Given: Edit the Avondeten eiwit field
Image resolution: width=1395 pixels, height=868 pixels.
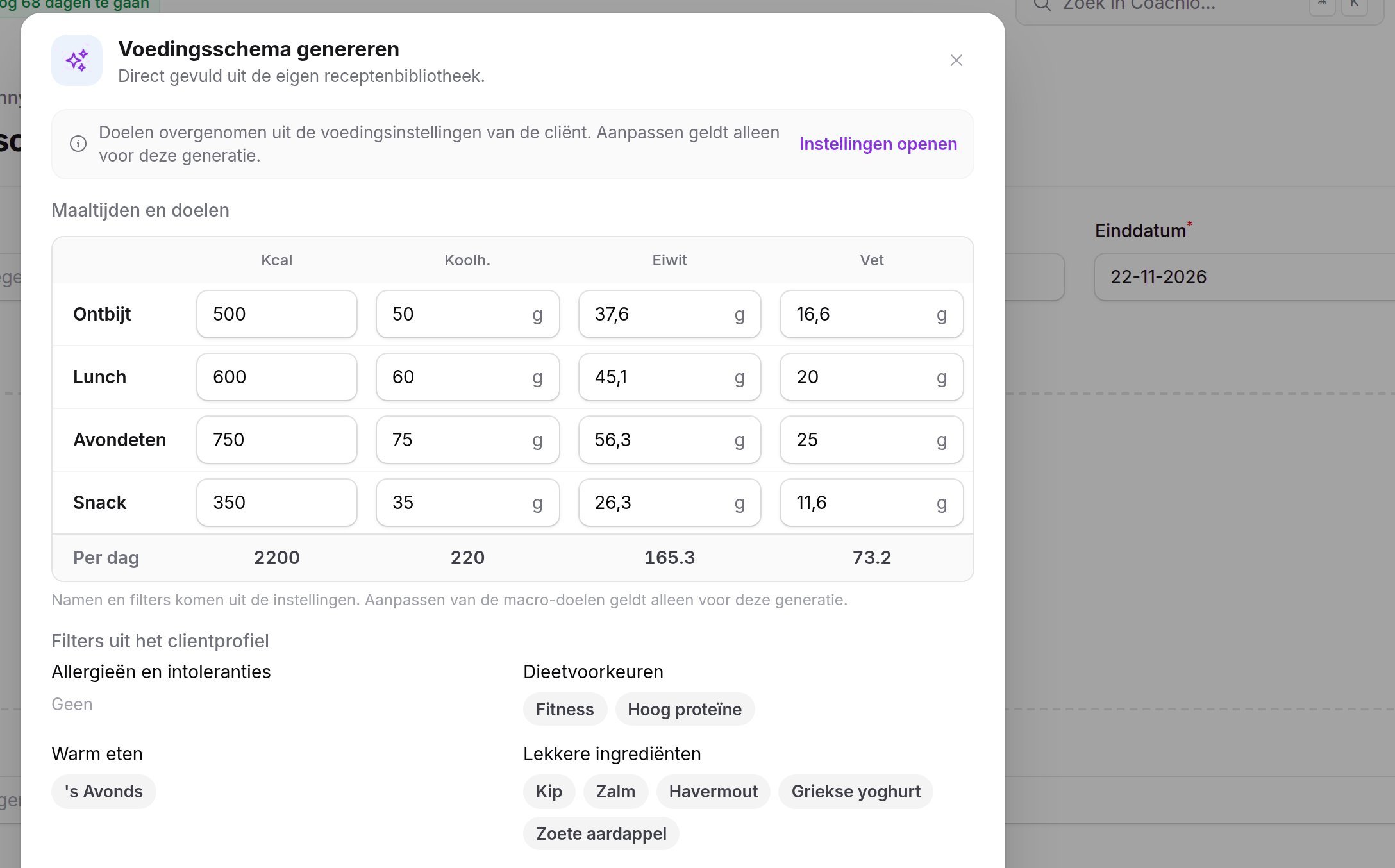Looking at the screenshot, I should pyautogui.click(x=669, y=440).
